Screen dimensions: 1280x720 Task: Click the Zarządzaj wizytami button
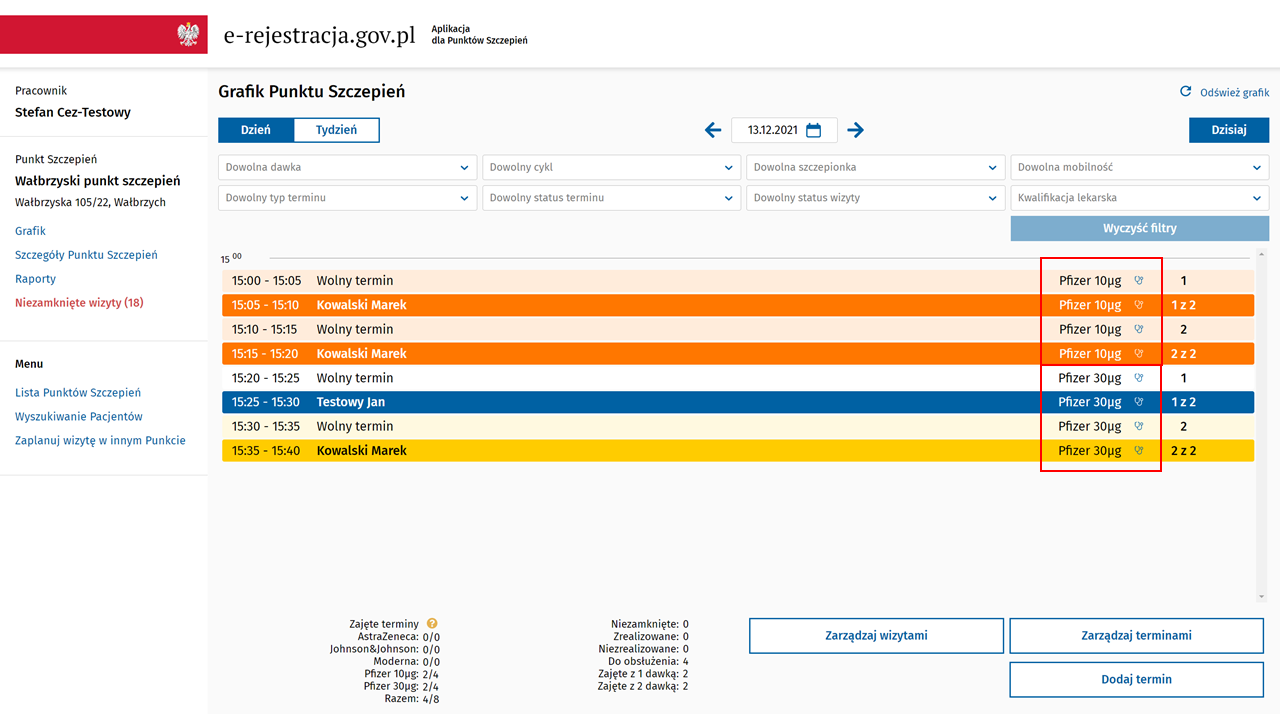[x=876, y=635]
